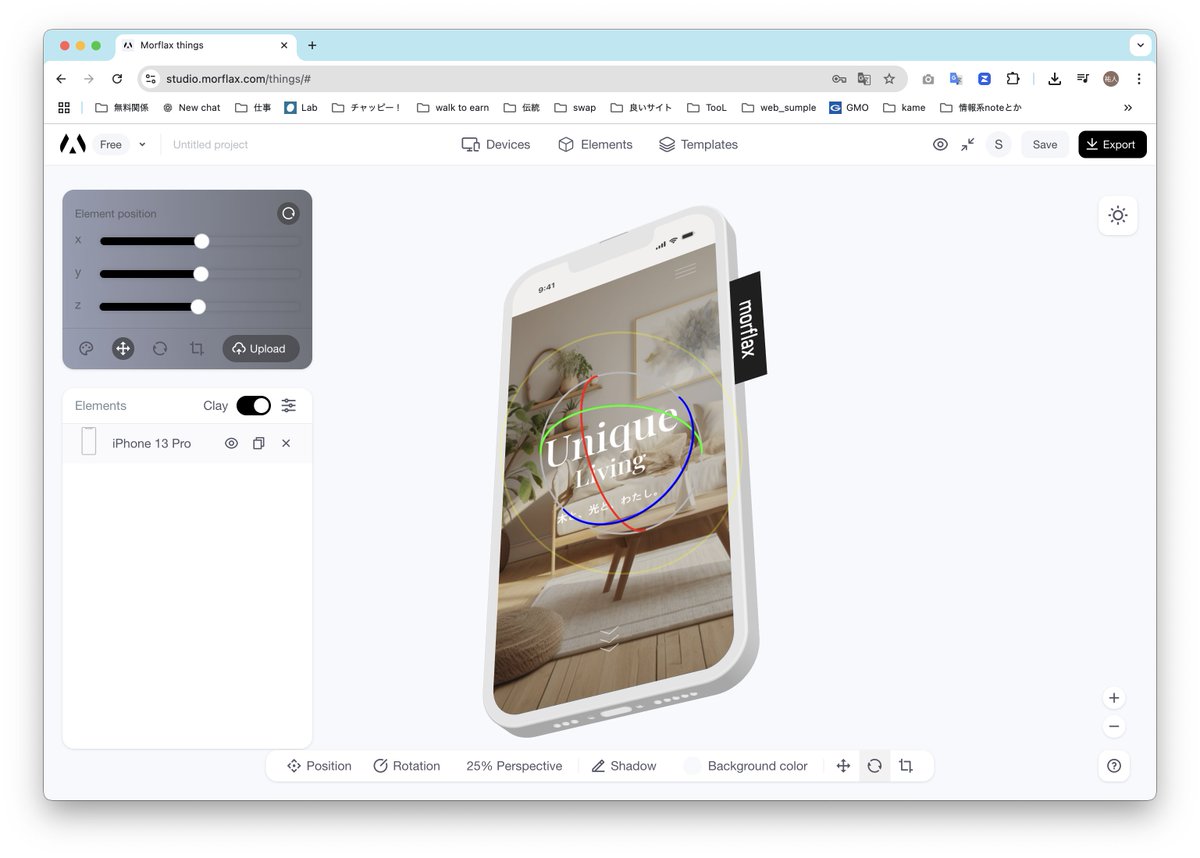Zoom out with the minus button

[x=1114, y=727]
